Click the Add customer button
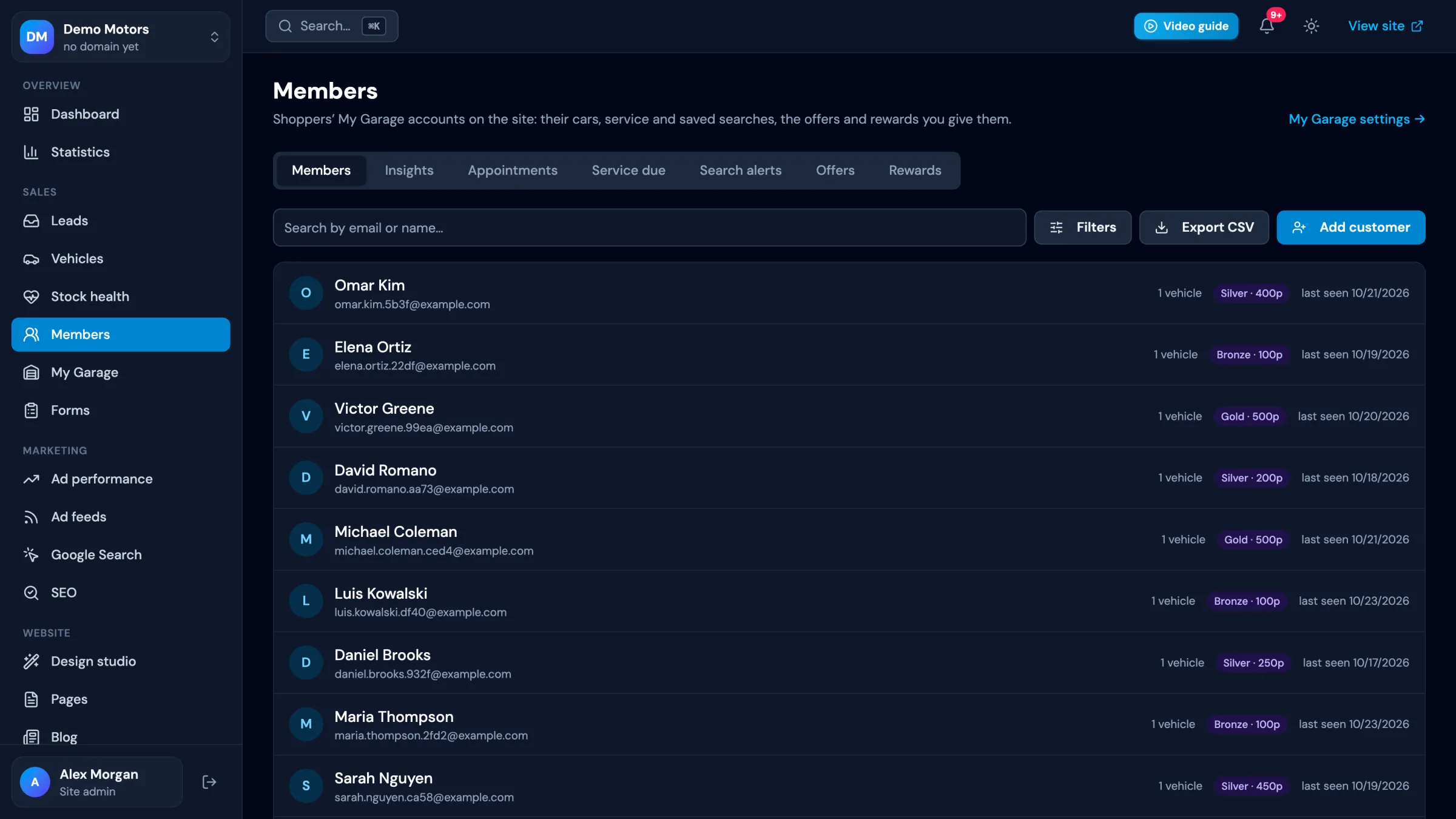 (1351, 227)
